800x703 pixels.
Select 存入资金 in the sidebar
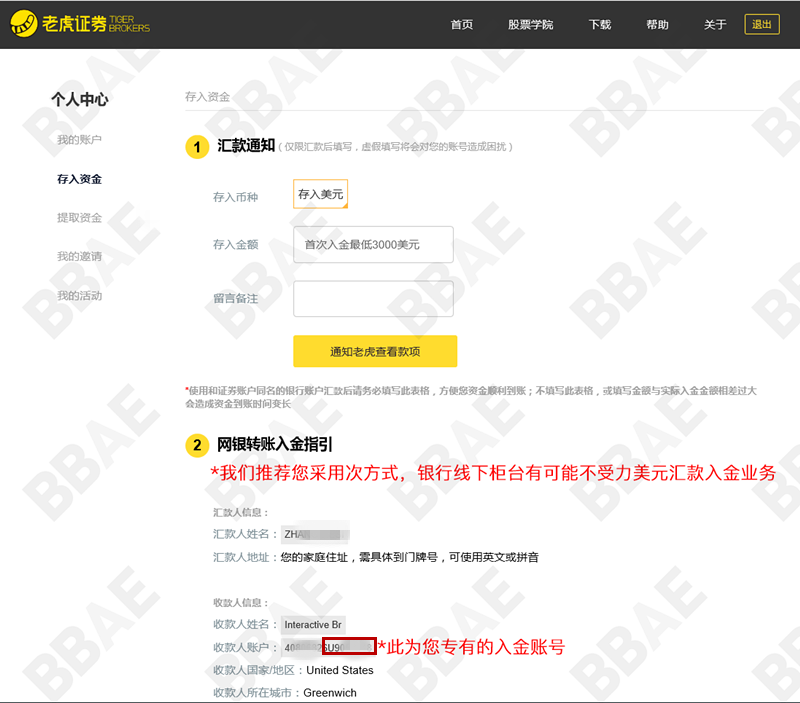coord(80,179)
